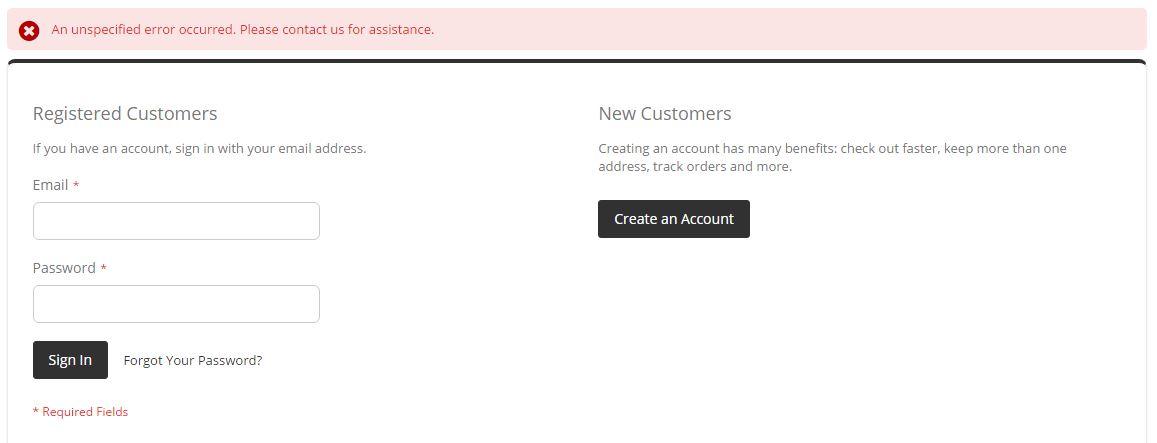
Task: Click the words 'contact us' in error message
Action: (x=313, y=30)
